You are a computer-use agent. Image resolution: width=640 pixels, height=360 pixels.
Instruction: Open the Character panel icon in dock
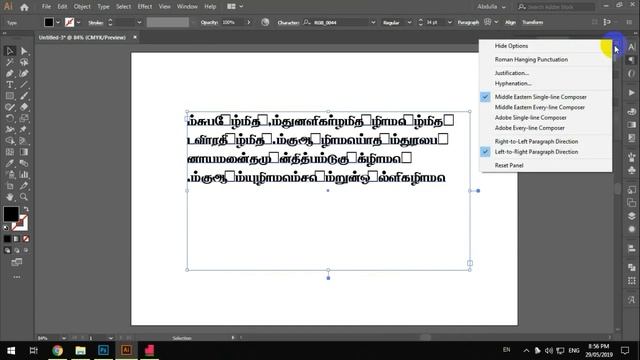click(x=631, y=47)
